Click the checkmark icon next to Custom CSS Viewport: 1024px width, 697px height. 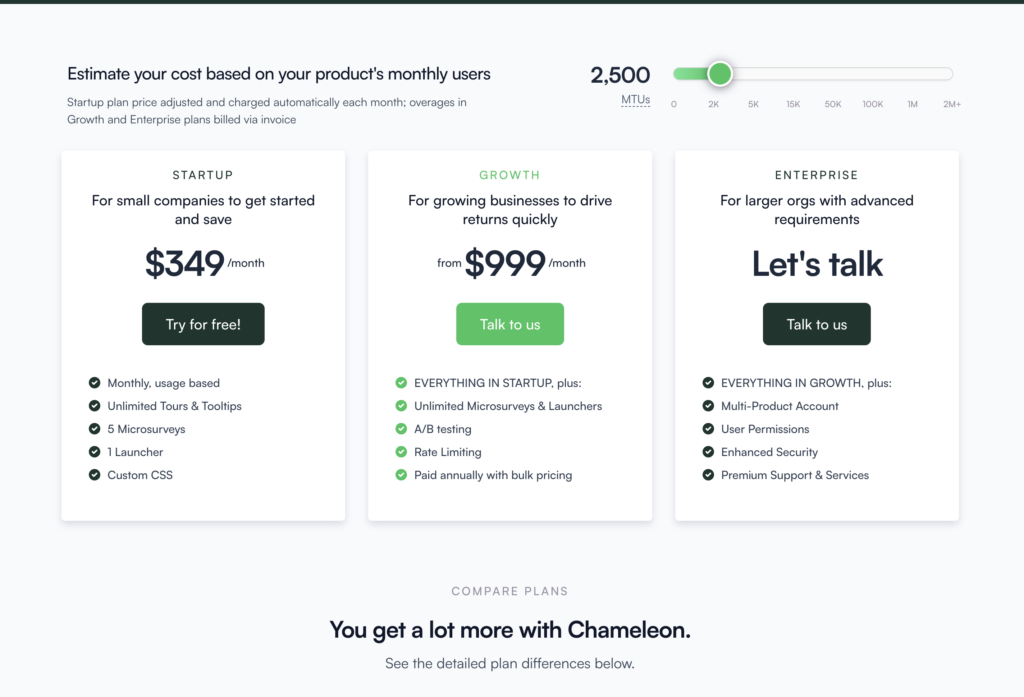(95, 475)
